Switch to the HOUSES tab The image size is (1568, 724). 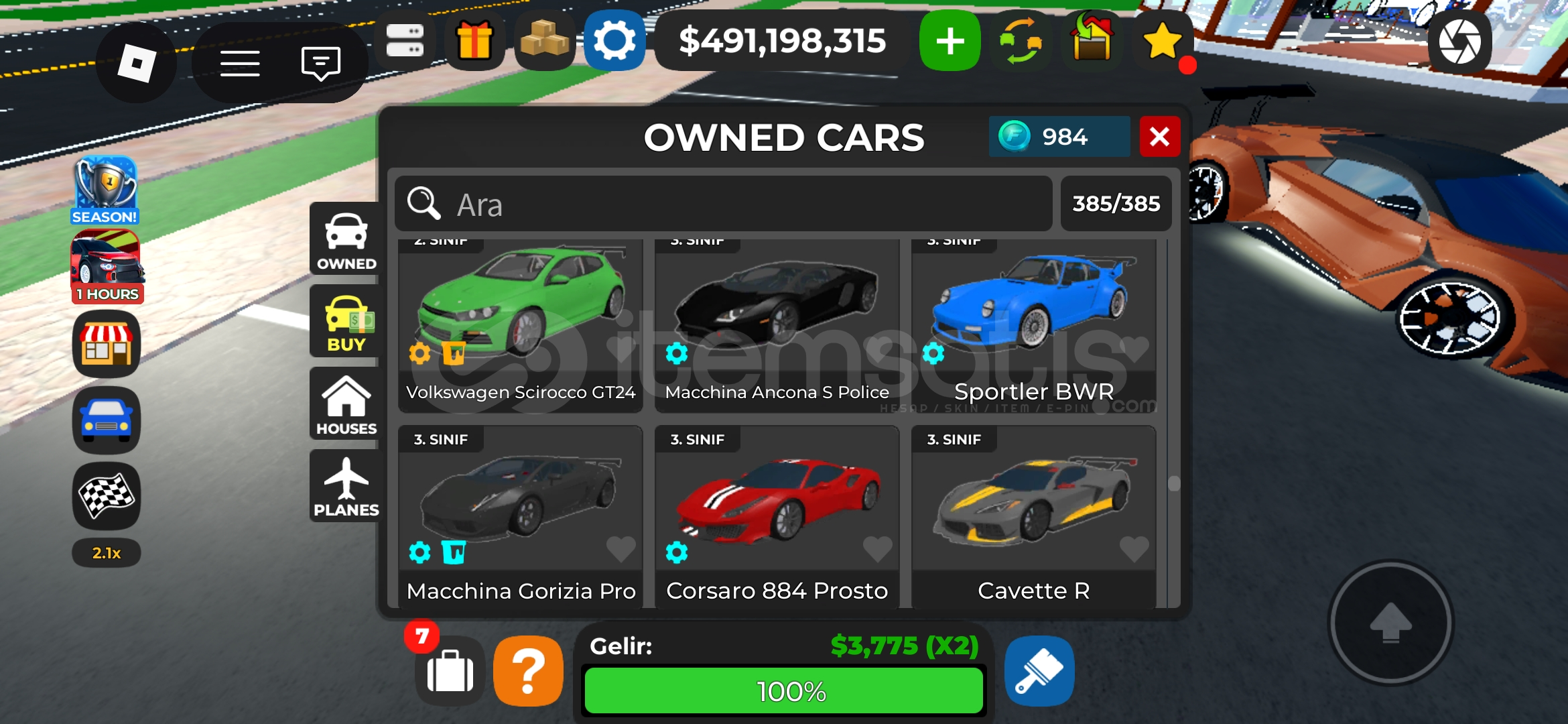[346, 404]
